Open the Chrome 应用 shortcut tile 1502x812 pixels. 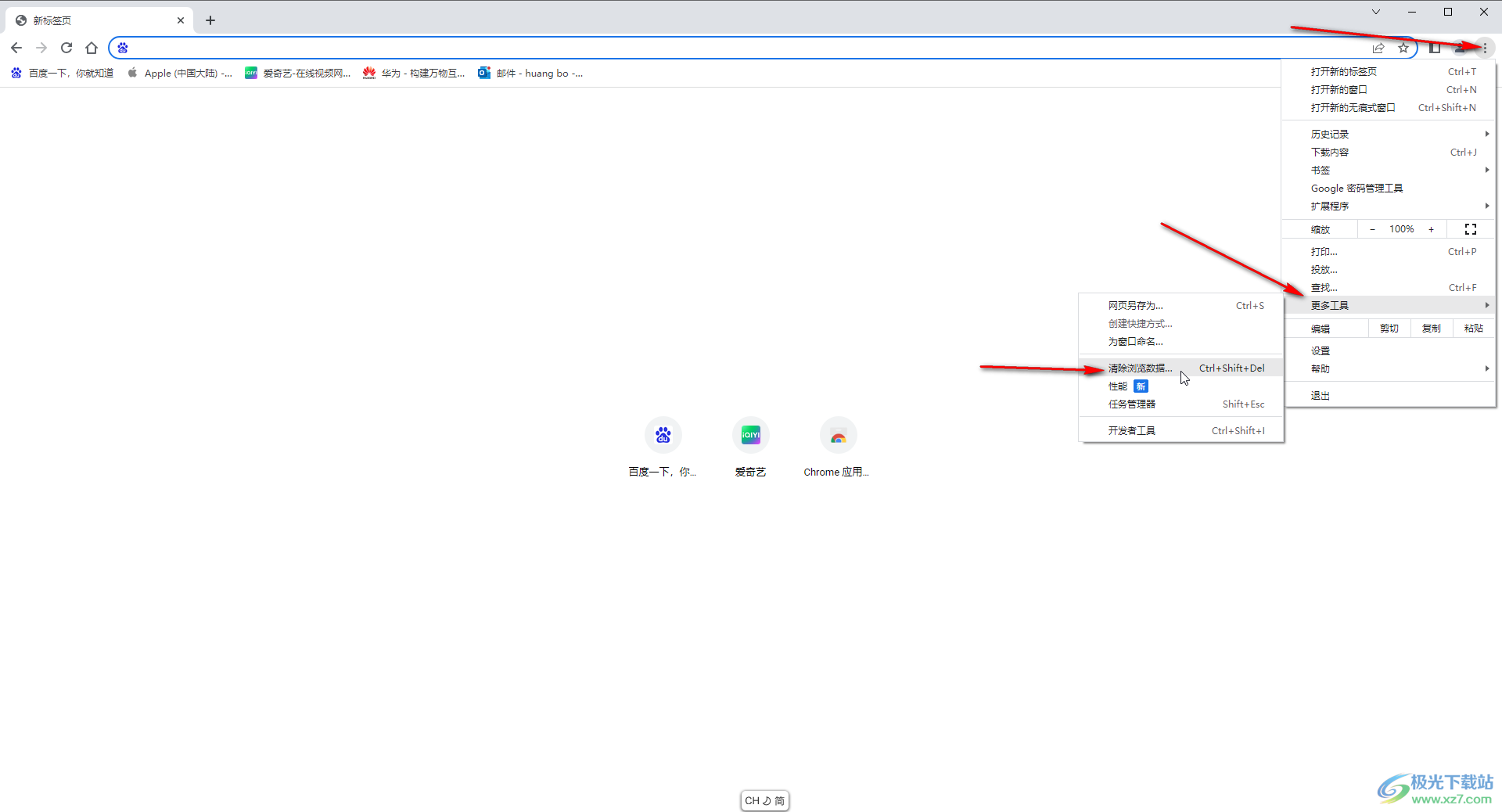(x=838, y=447)
